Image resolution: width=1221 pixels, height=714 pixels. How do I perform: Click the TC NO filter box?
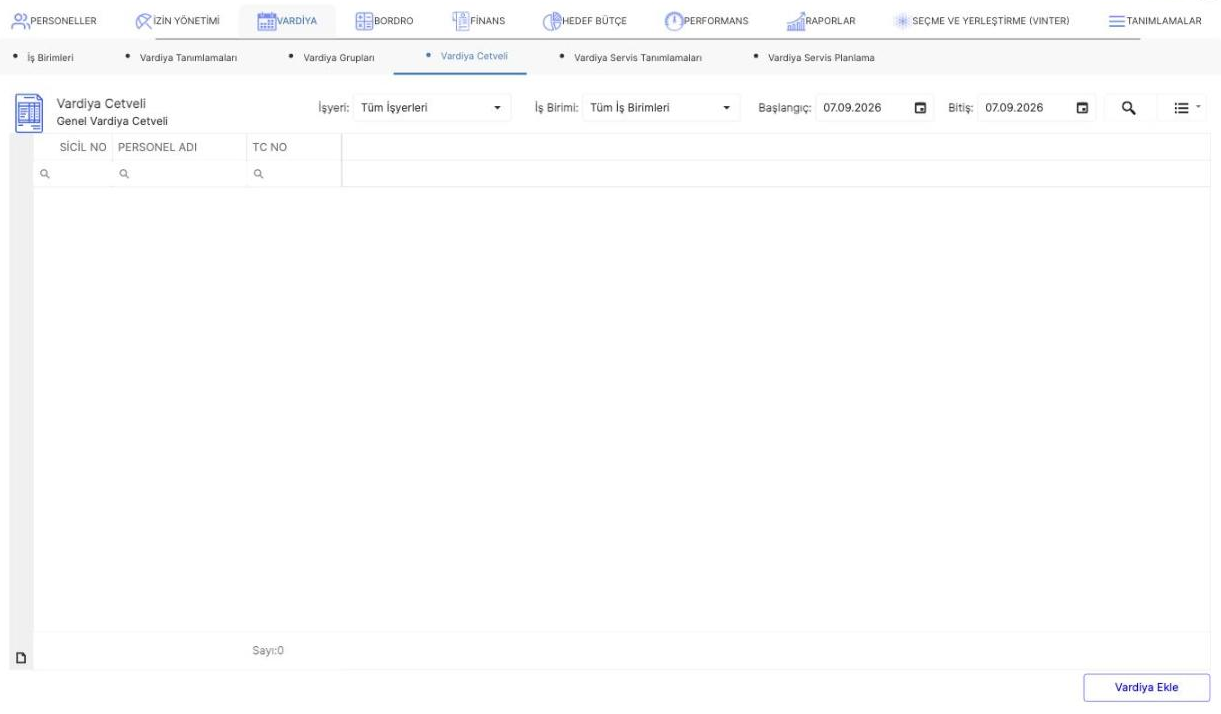pos(294,173)
